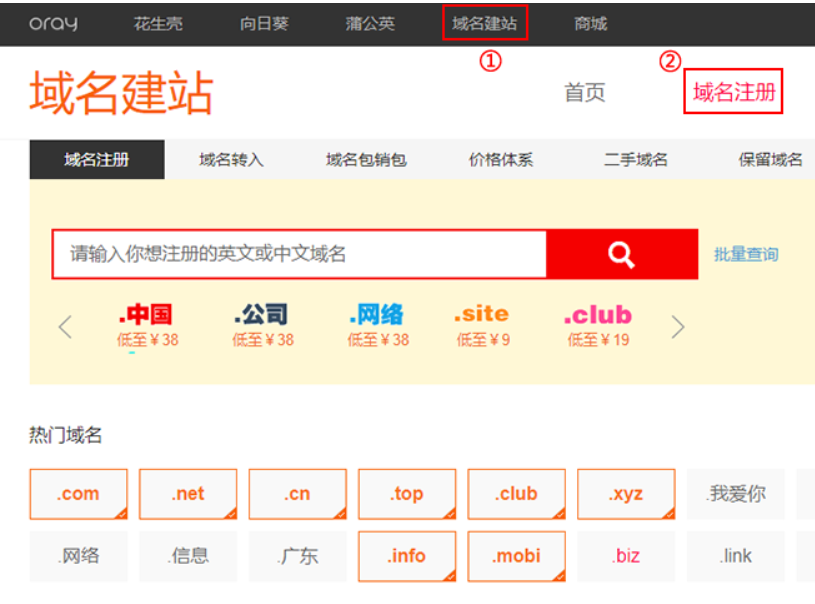Click the 批量查询 link
This screenshot has height=604, width=815.
pyautogui.click(x=745, y=255)
